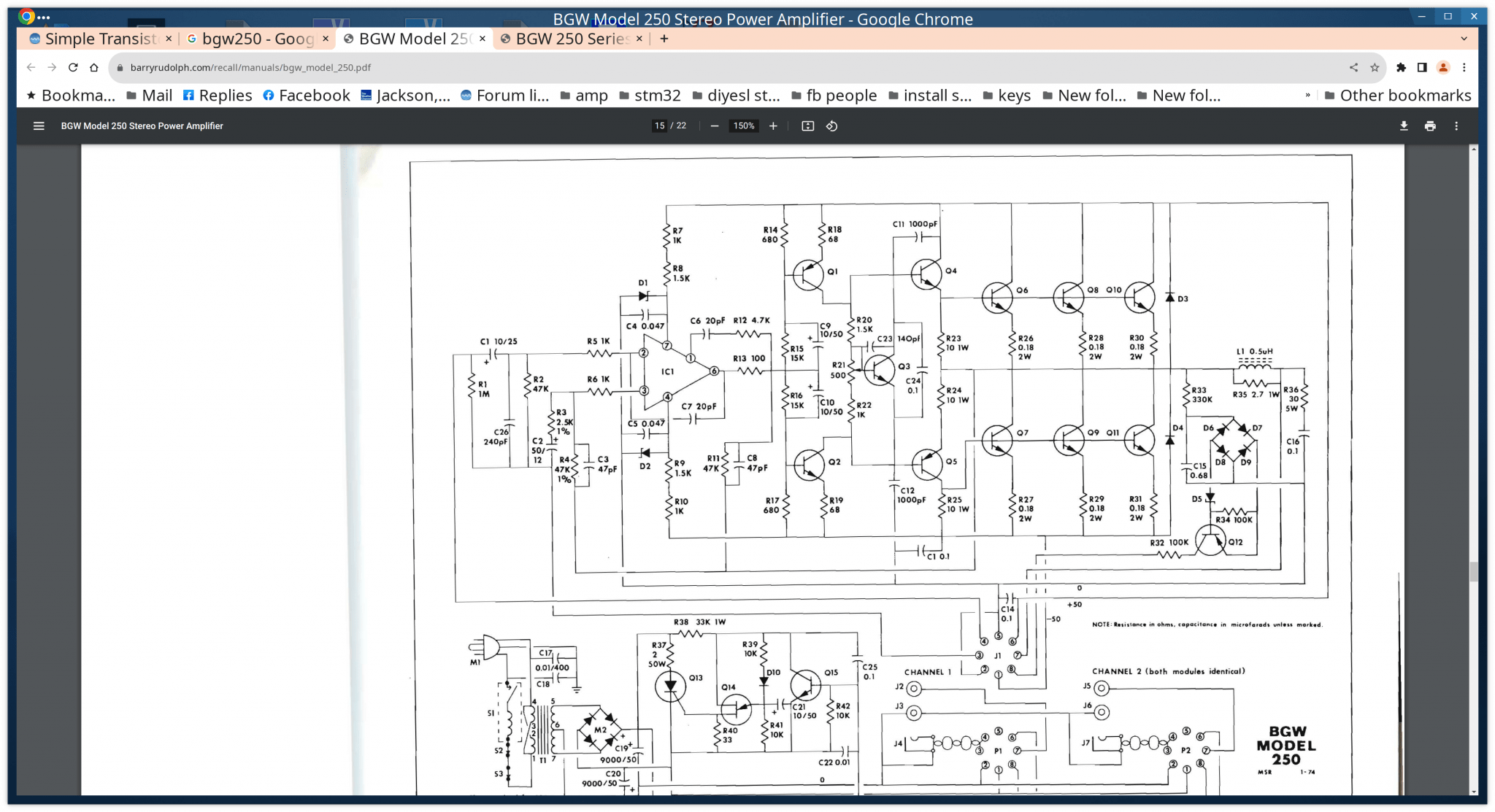The height and width of the screenshot is (812, 1495).
Task: Open the Facebook bookmark
Action: (x=307, y=96)
